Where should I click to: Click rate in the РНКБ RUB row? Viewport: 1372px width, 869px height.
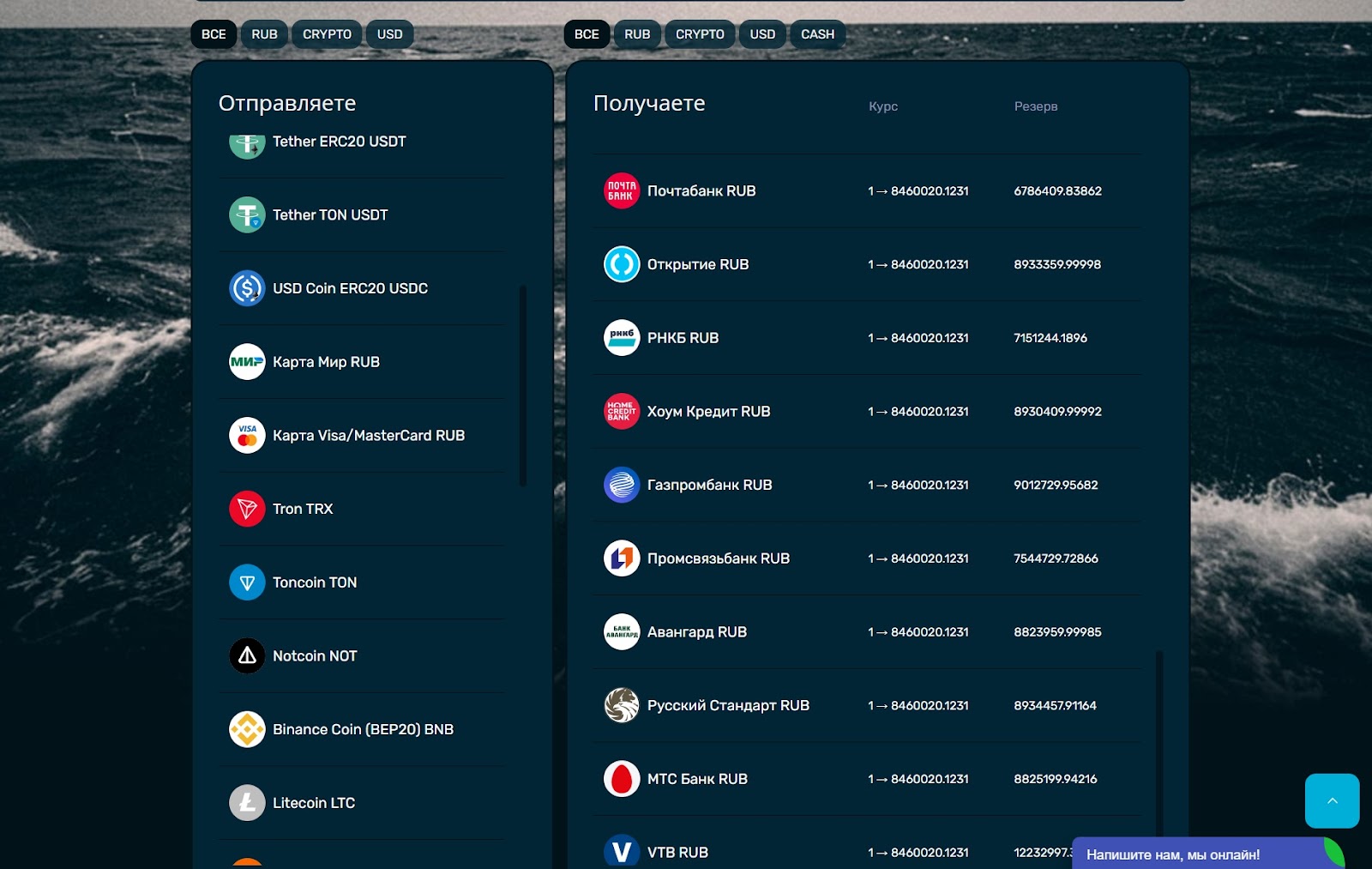pos(918,338)
